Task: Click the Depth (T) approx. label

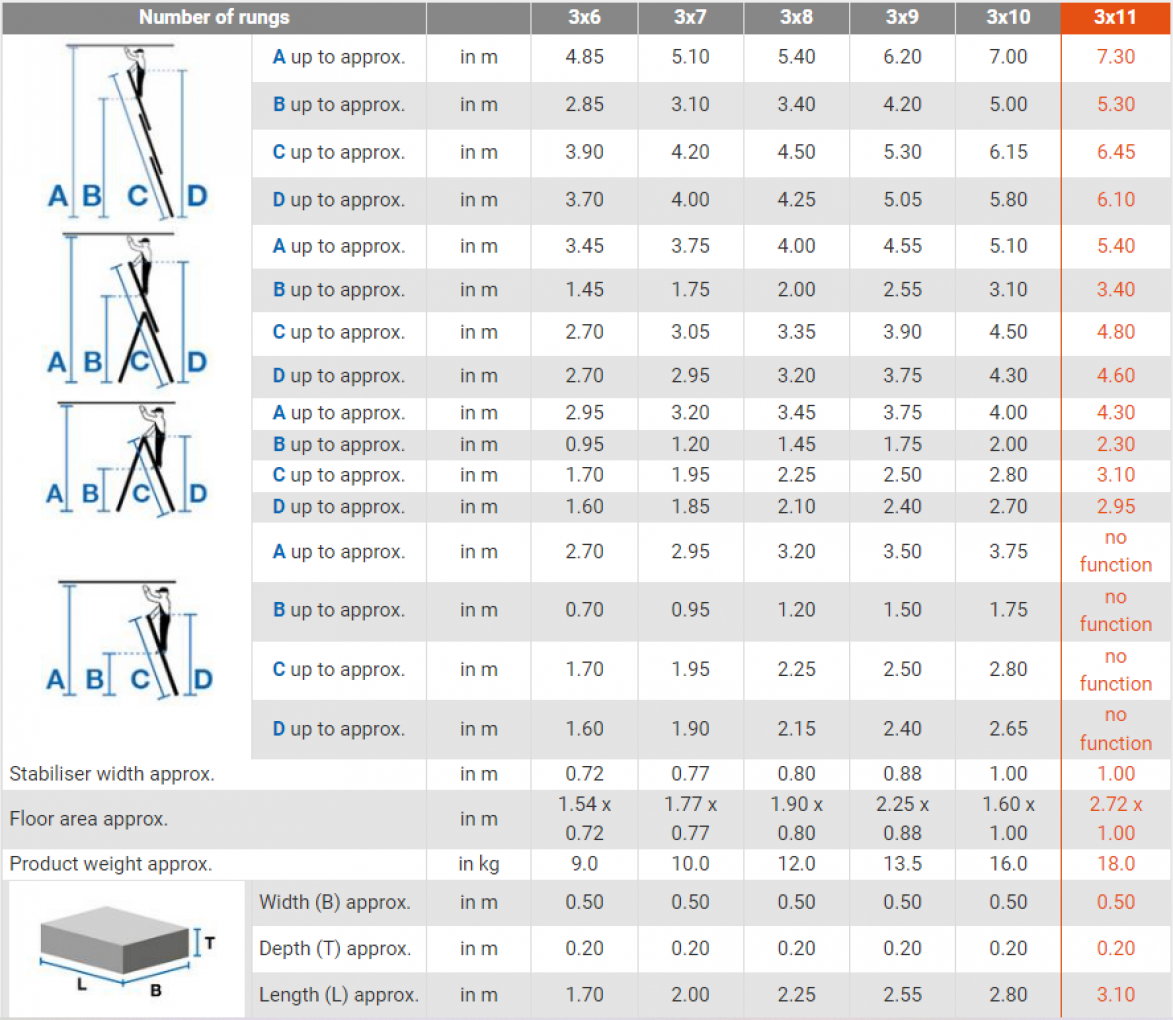Action: [335, 949]
